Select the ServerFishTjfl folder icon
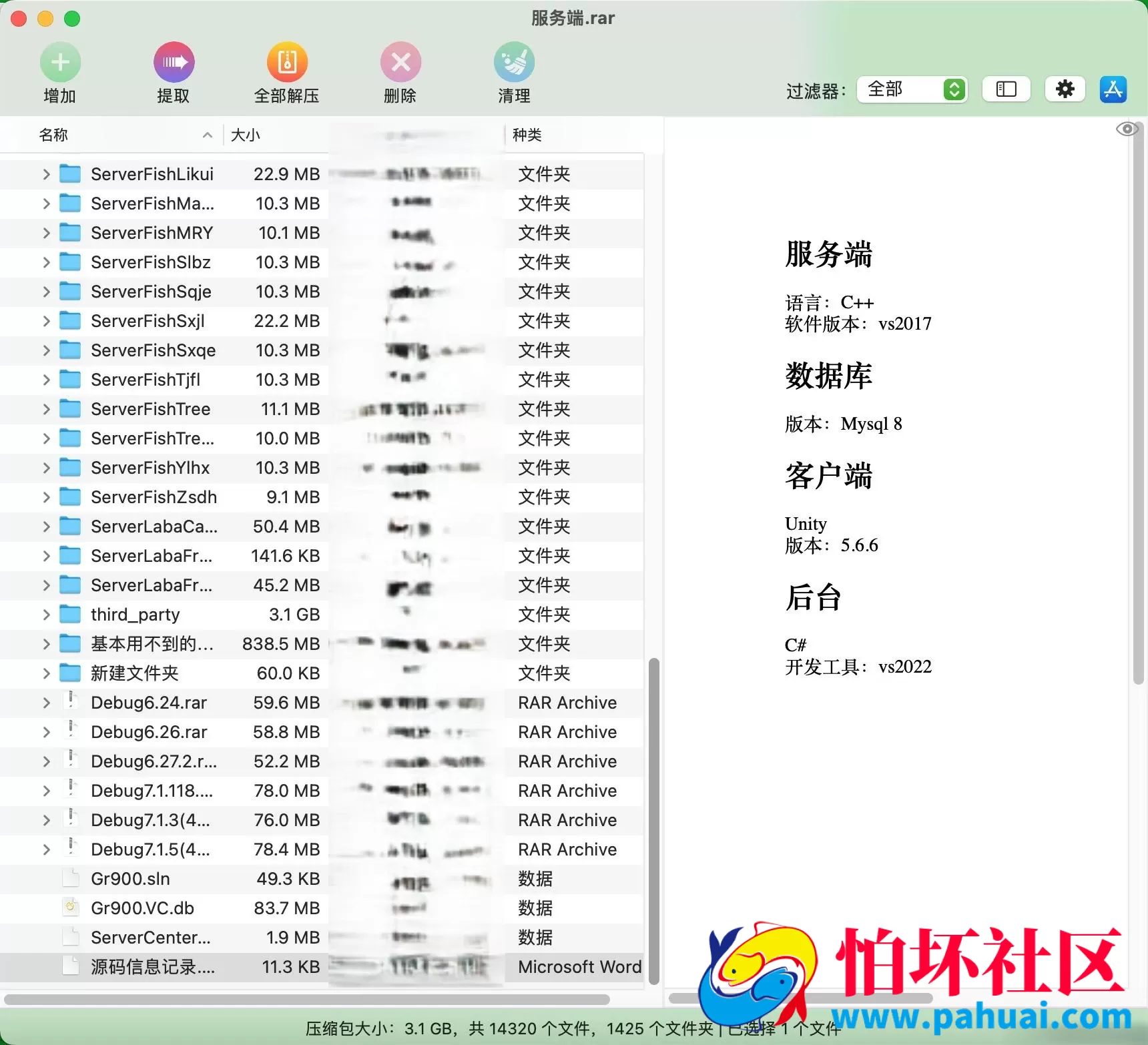This screenshot has height=1045, width=1148. click(x=70, y=380)
